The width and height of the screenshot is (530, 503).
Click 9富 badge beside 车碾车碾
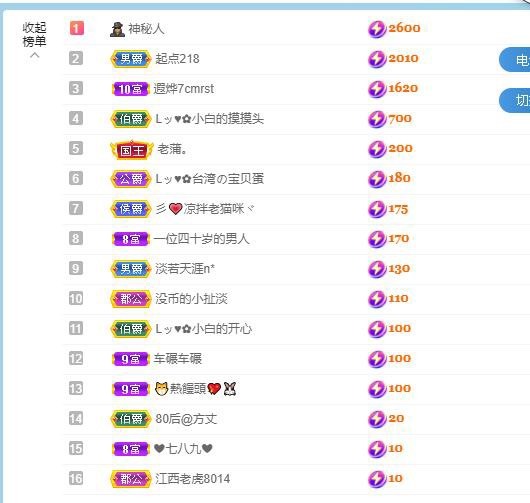pos(130,359)
